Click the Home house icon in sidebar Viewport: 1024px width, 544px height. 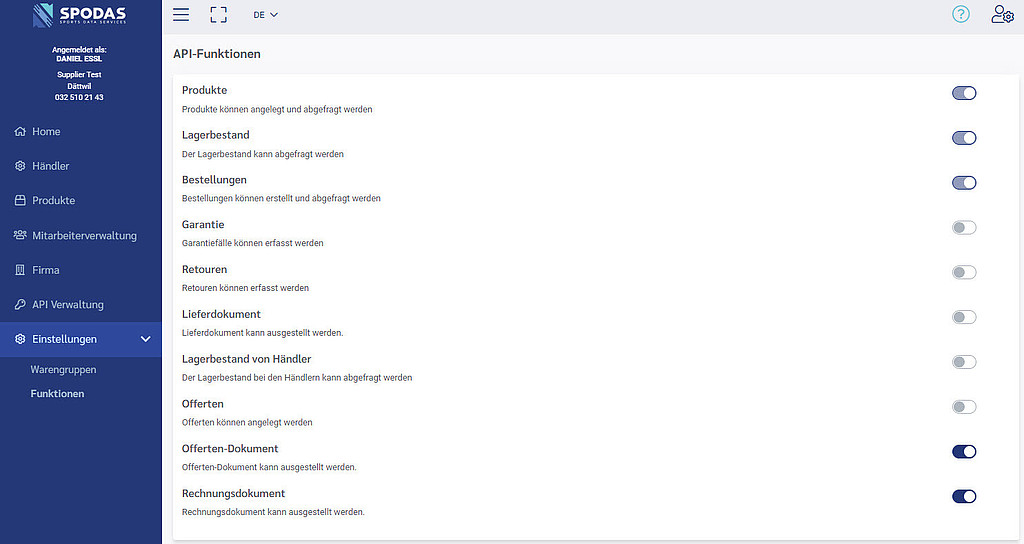click(x=20, y=132)
